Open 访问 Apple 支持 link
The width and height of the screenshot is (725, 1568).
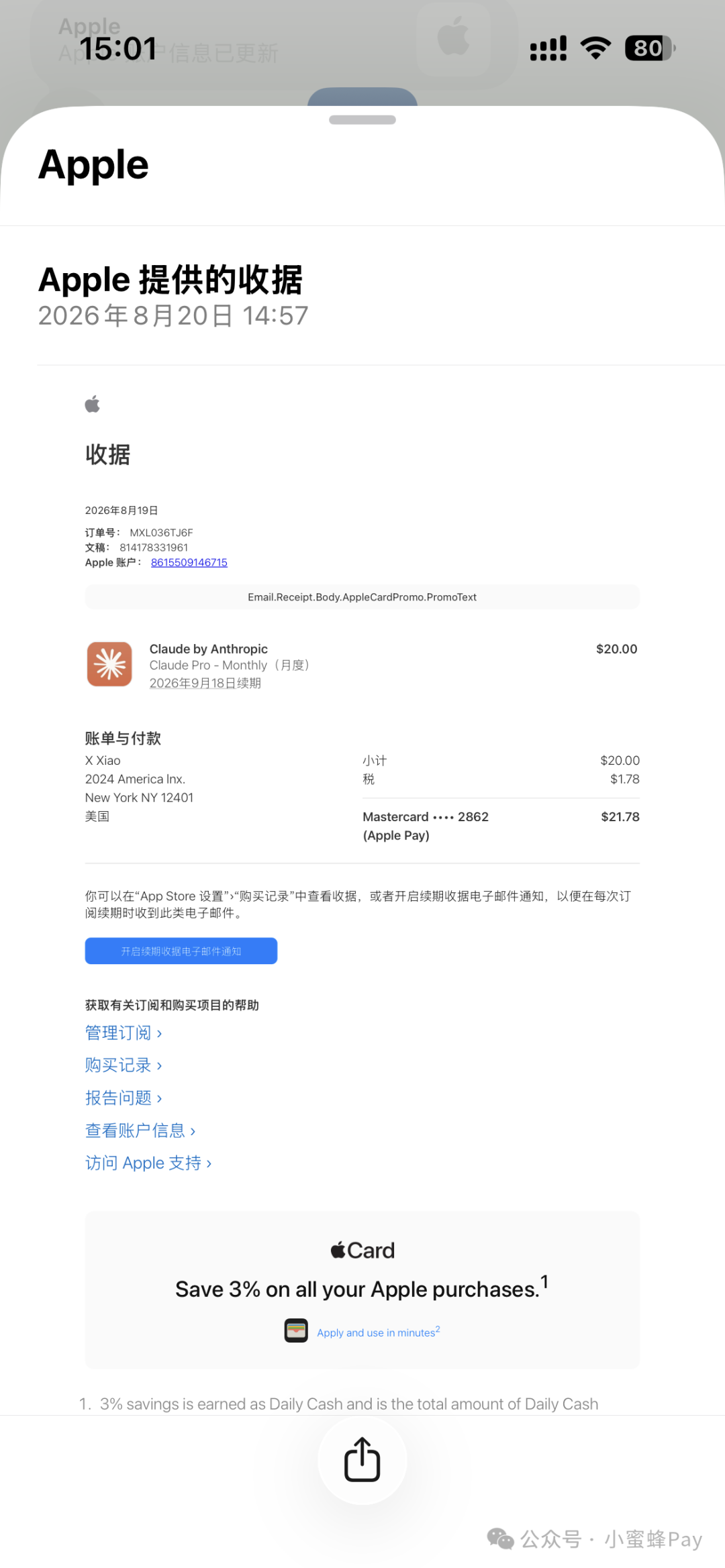click(148, 1163)
